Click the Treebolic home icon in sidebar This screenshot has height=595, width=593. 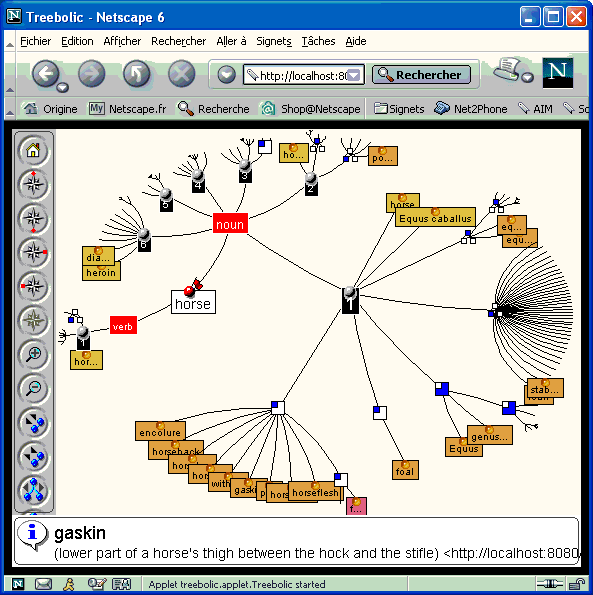point(33,151)
